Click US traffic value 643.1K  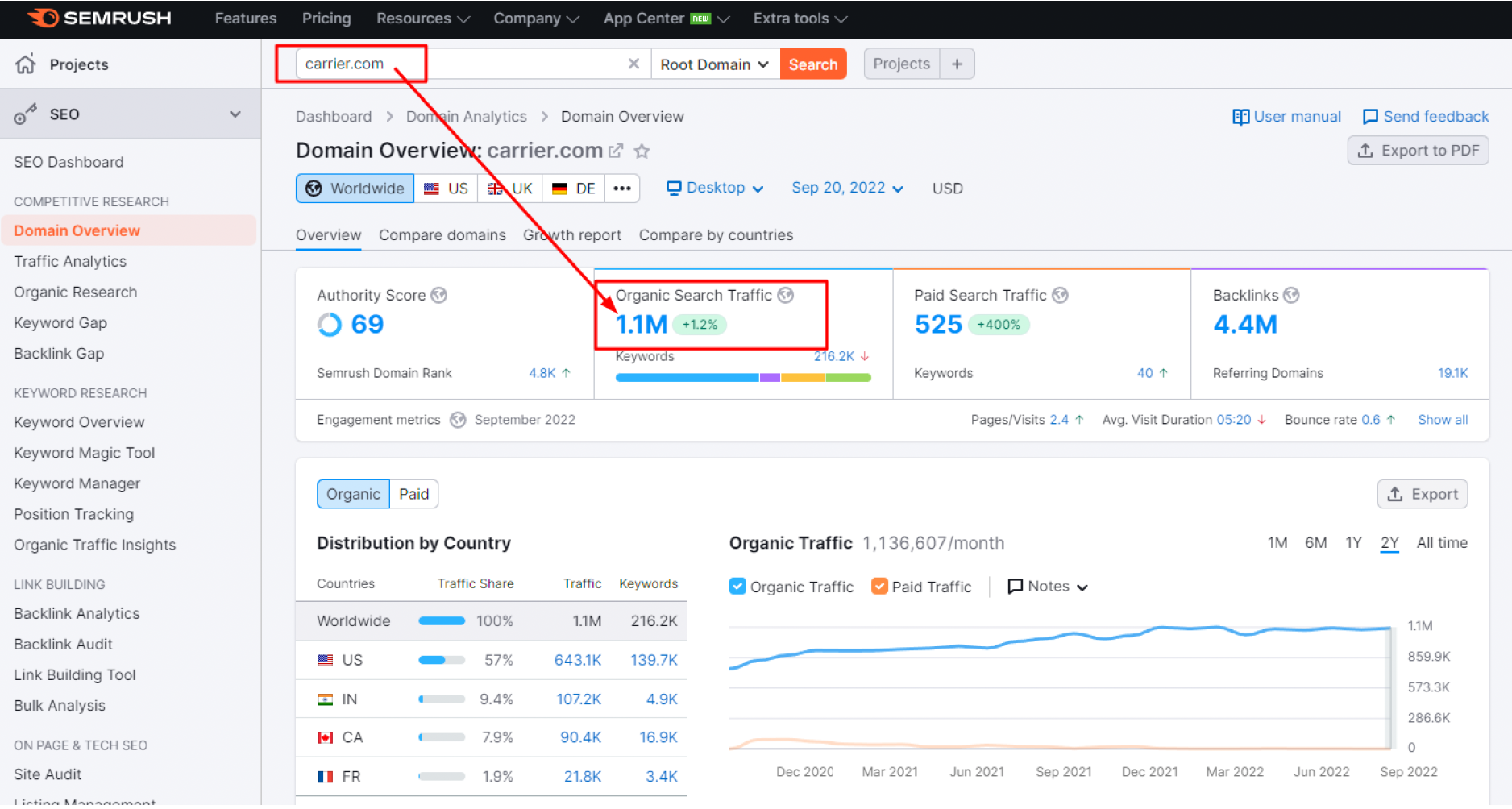578,660
